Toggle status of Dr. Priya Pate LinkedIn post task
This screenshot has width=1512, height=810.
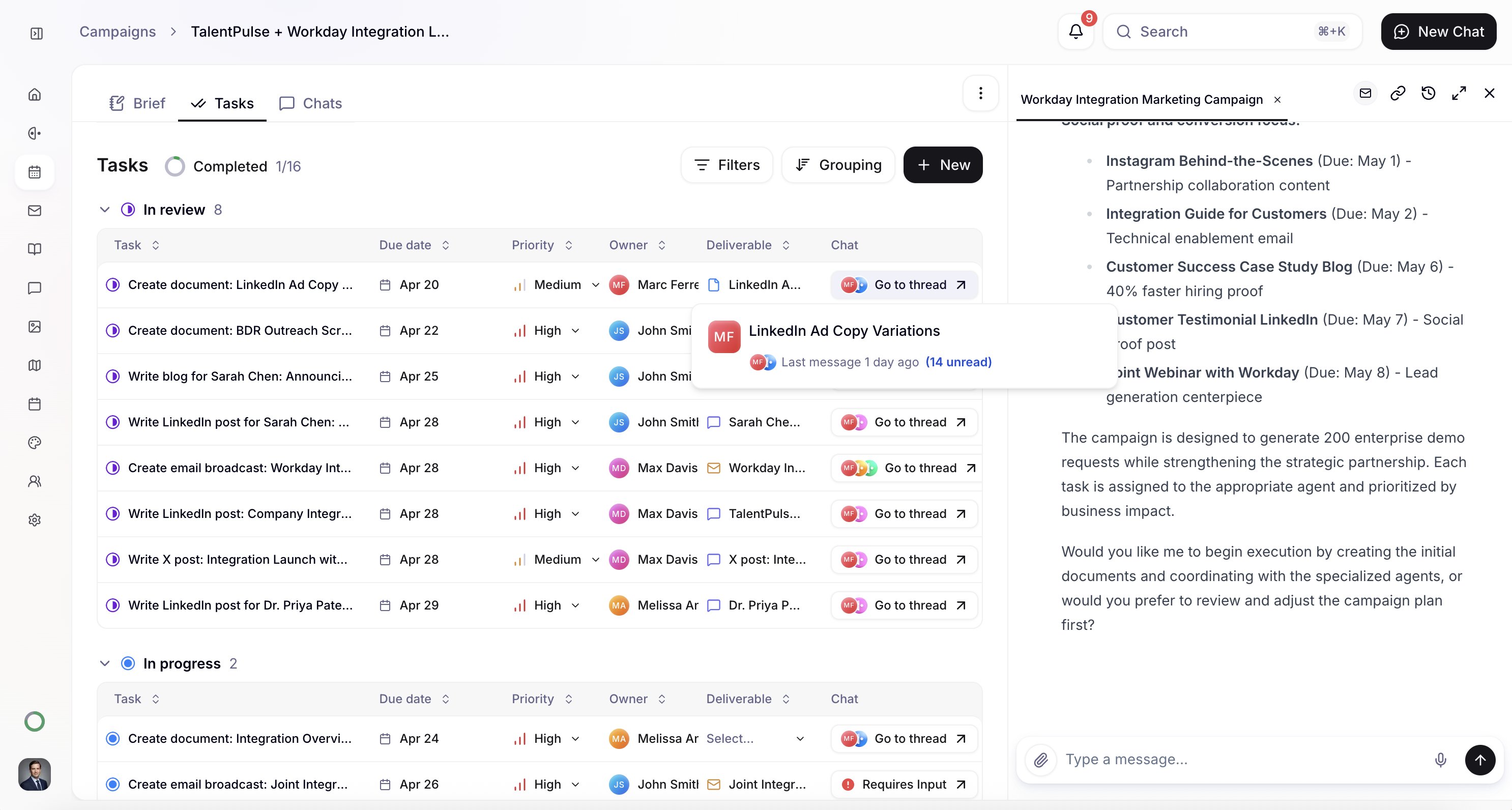(x=113, y=605)
